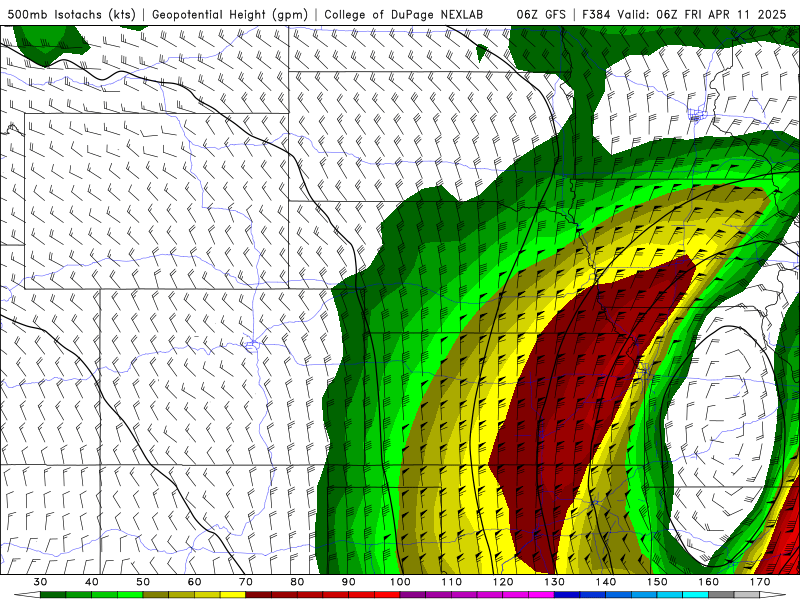Viewport: 800px width, 600px height.
Task: Click the 'Geopotential Height (gpm)' header text
Action: 230,15
